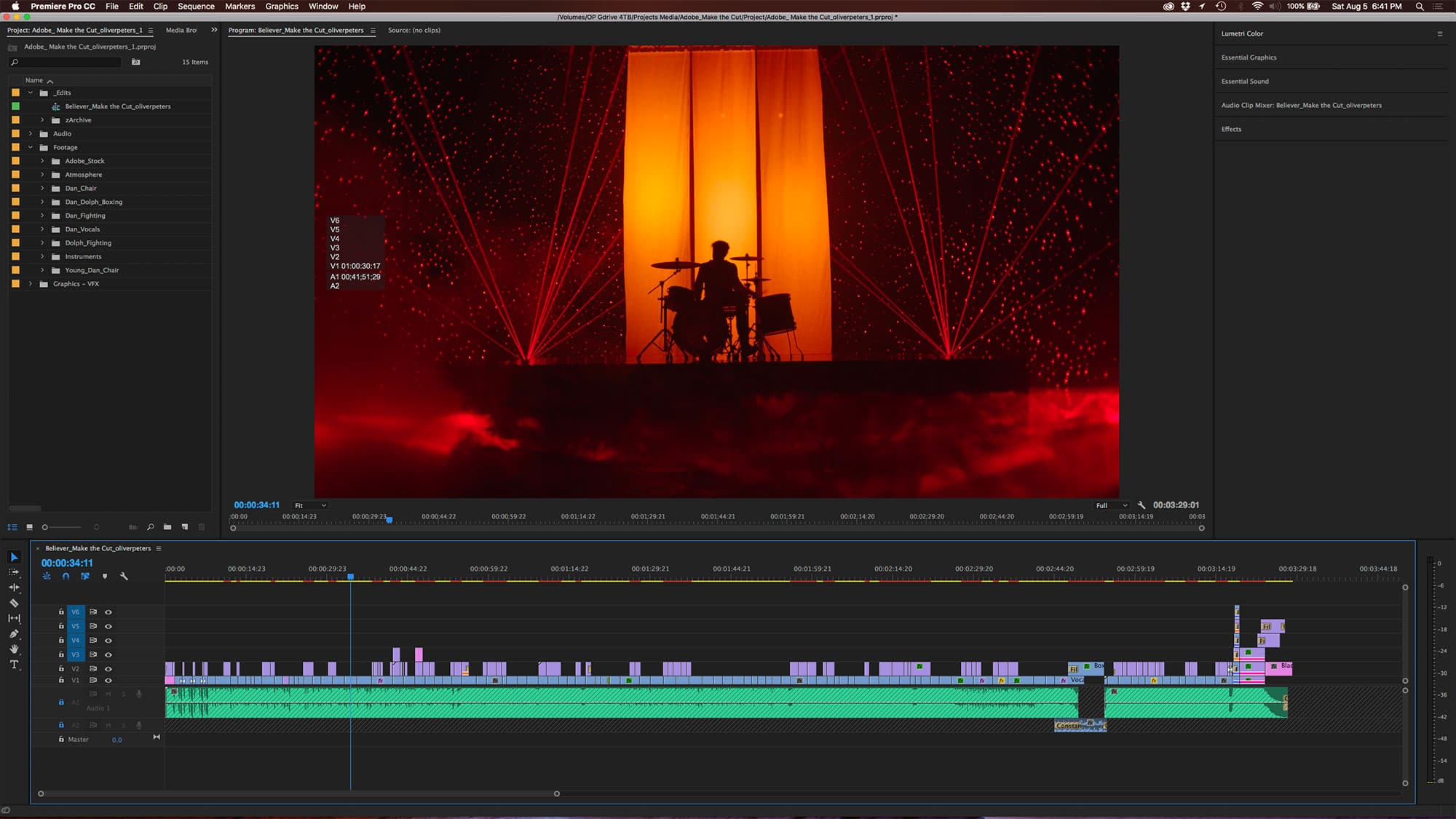Select the Type tool

[x=14, y=665]
